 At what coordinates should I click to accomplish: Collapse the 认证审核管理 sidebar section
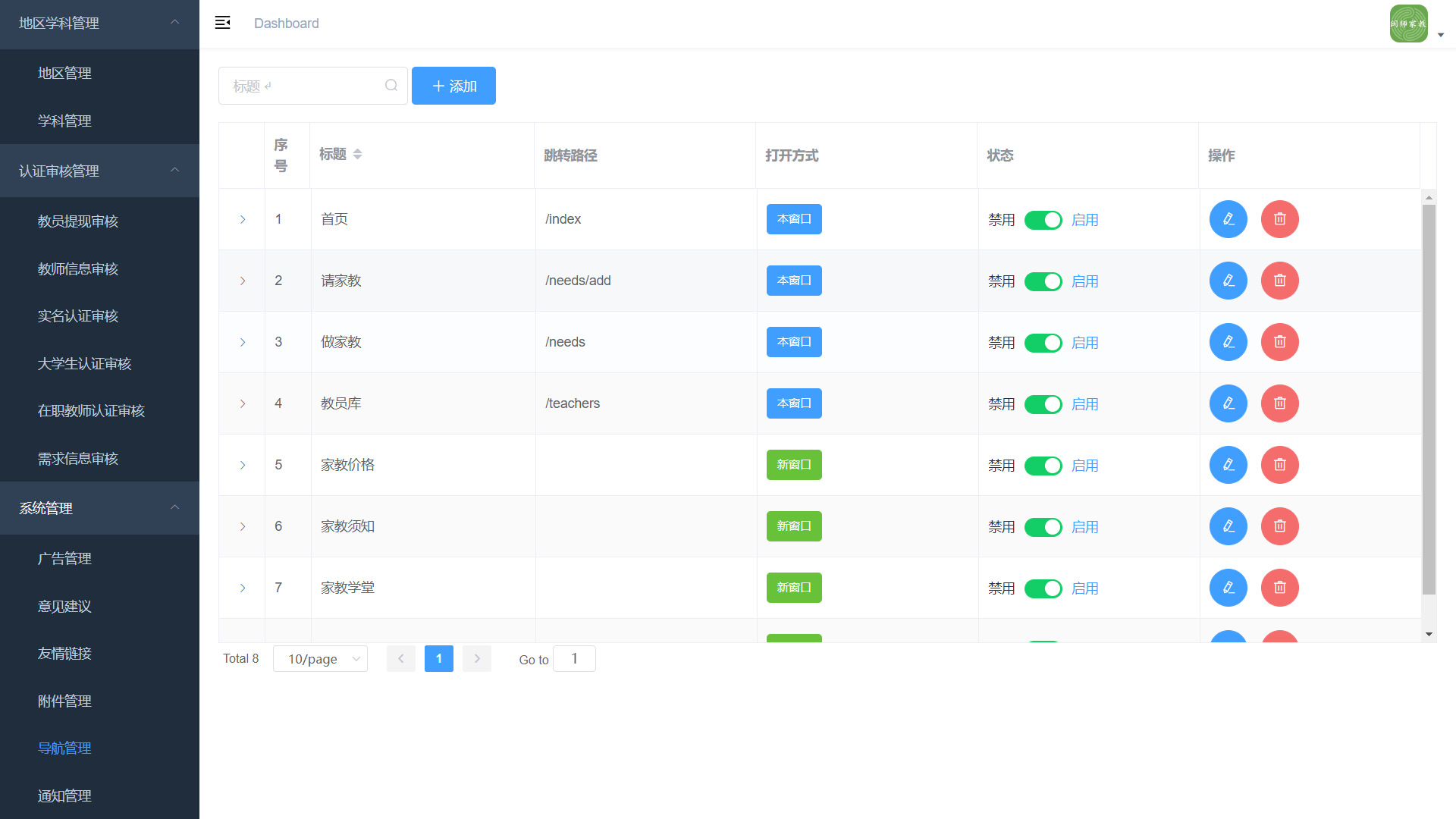(99, 171)
